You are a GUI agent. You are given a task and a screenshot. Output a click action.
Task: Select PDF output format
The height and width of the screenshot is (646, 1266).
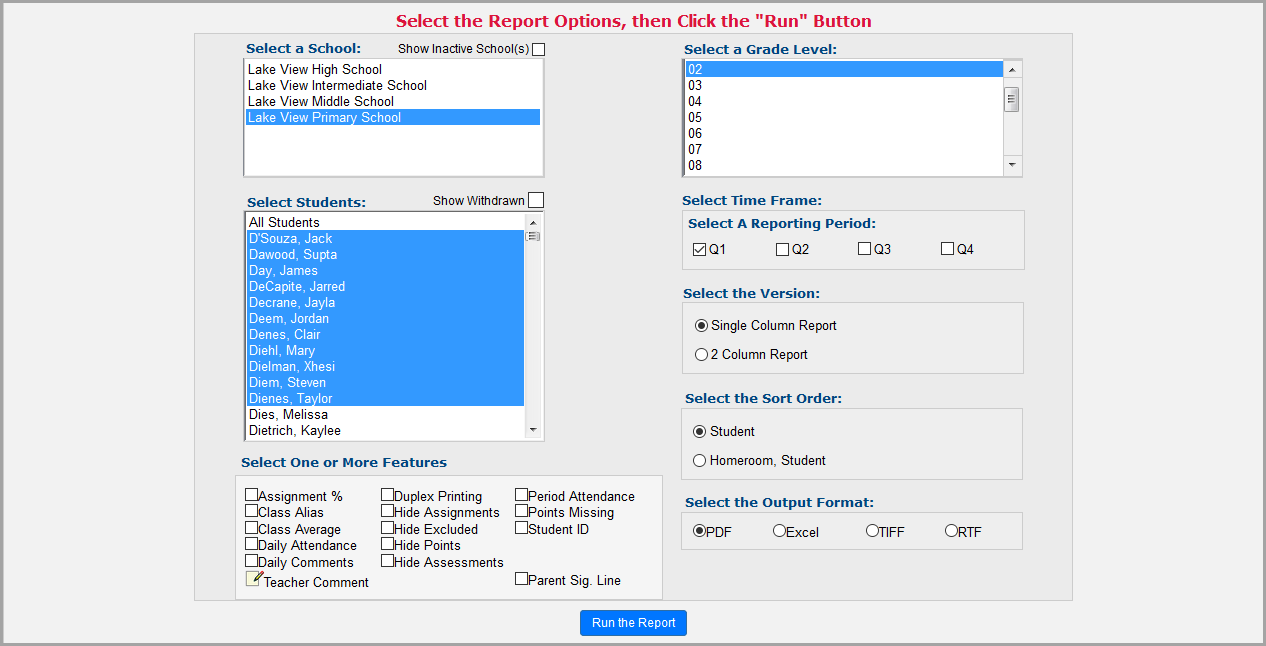(x=699, y=531)
